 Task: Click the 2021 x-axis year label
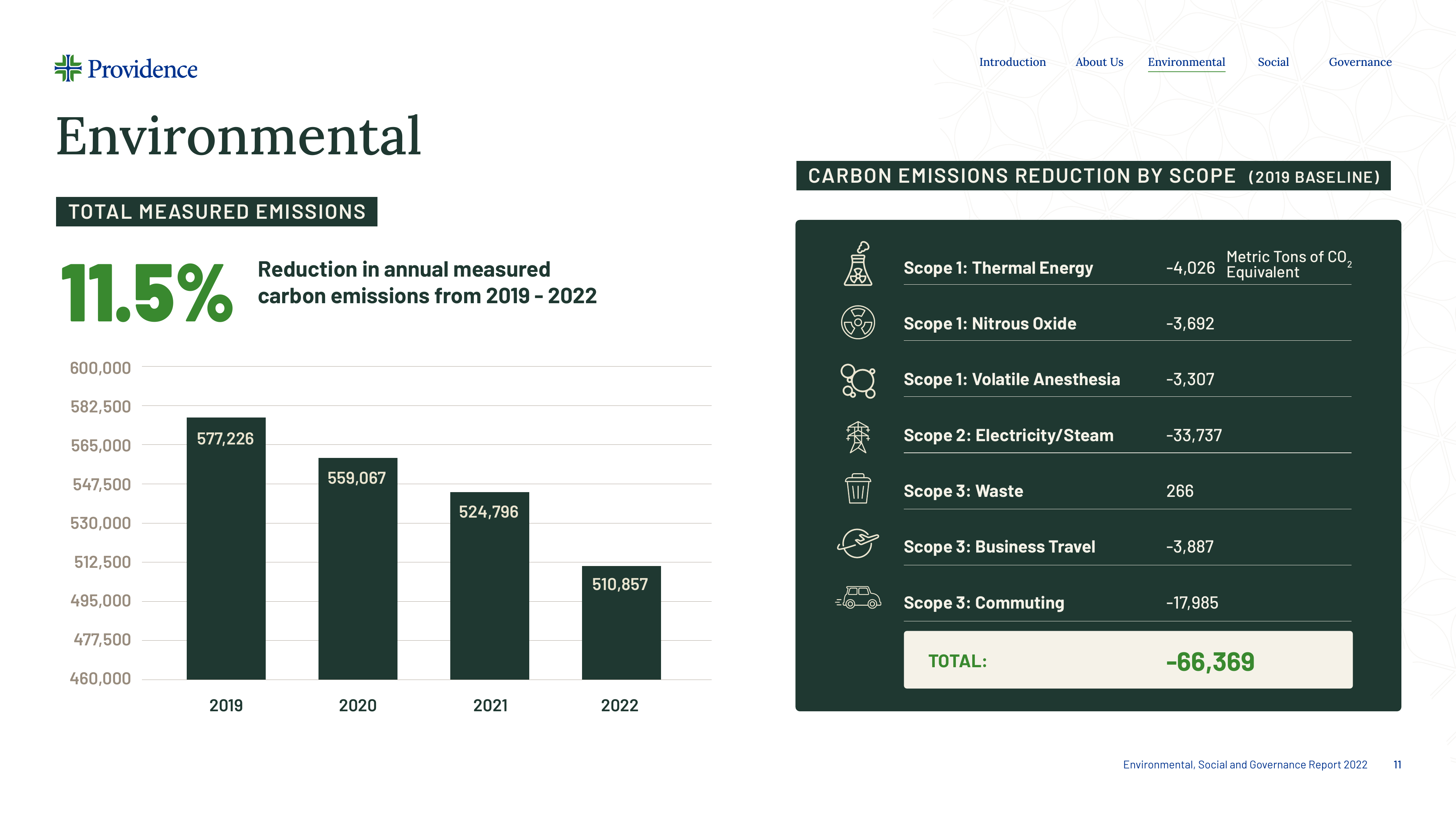tap(490, 705)
